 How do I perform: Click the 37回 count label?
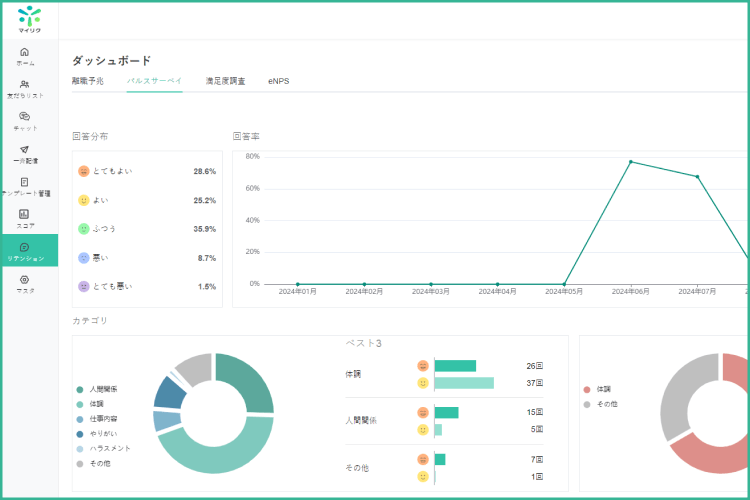coord(534,383)
